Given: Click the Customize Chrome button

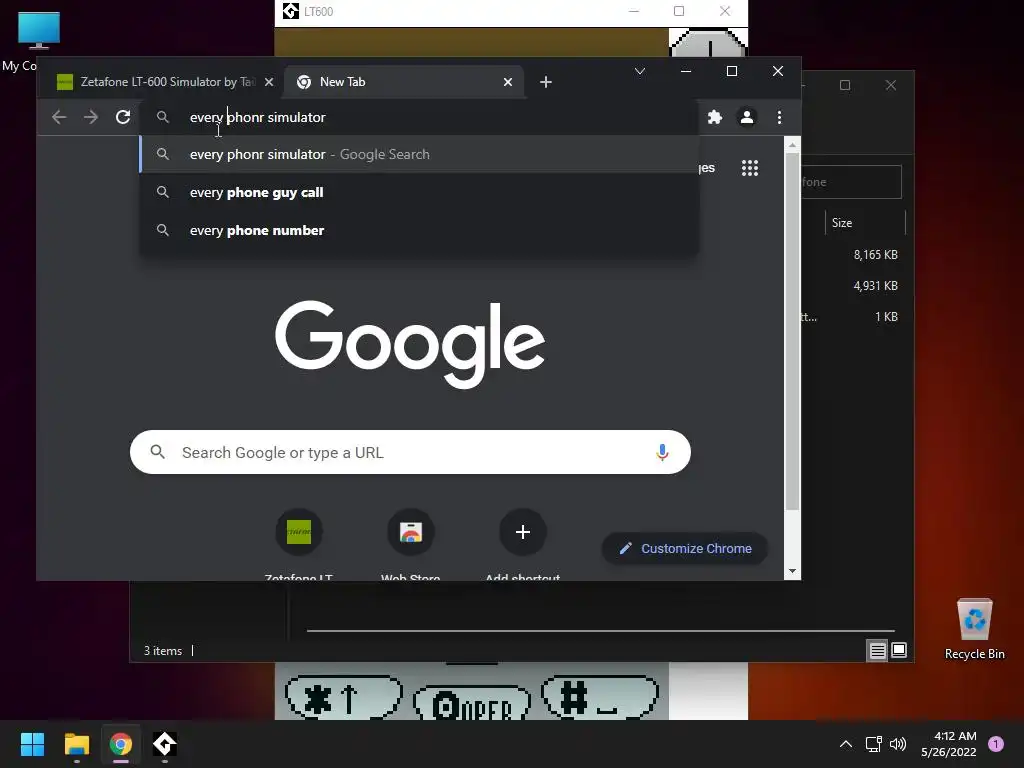Looking at the screenshot, I should coord(684,549).
